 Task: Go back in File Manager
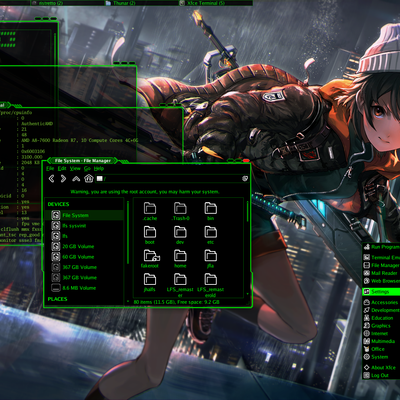[51, 179]
